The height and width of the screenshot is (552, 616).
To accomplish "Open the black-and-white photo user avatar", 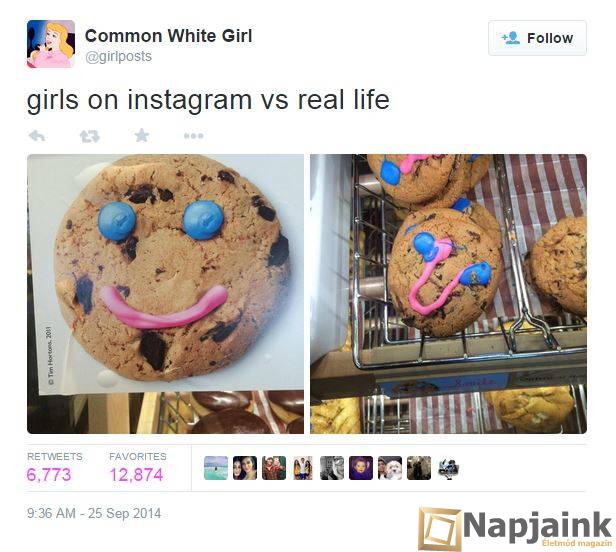I will [332, 468].
